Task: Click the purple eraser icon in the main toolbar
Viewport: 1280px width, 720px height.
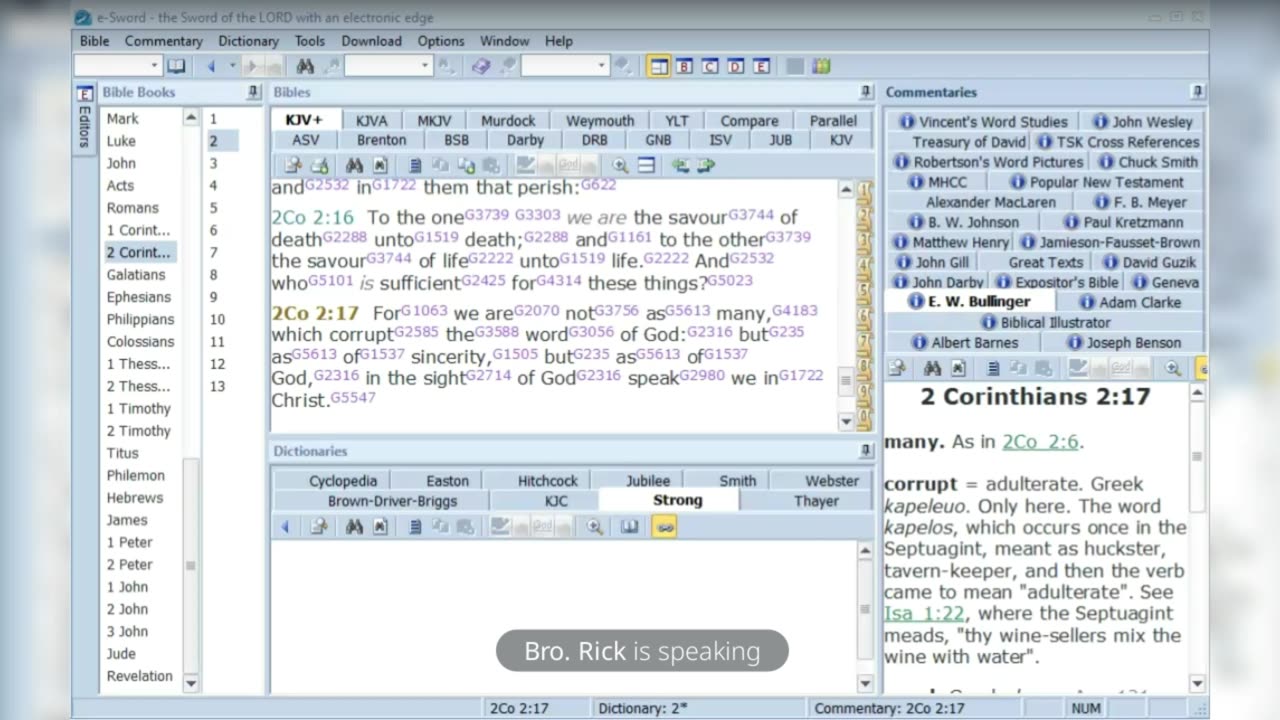Action: 481,66
